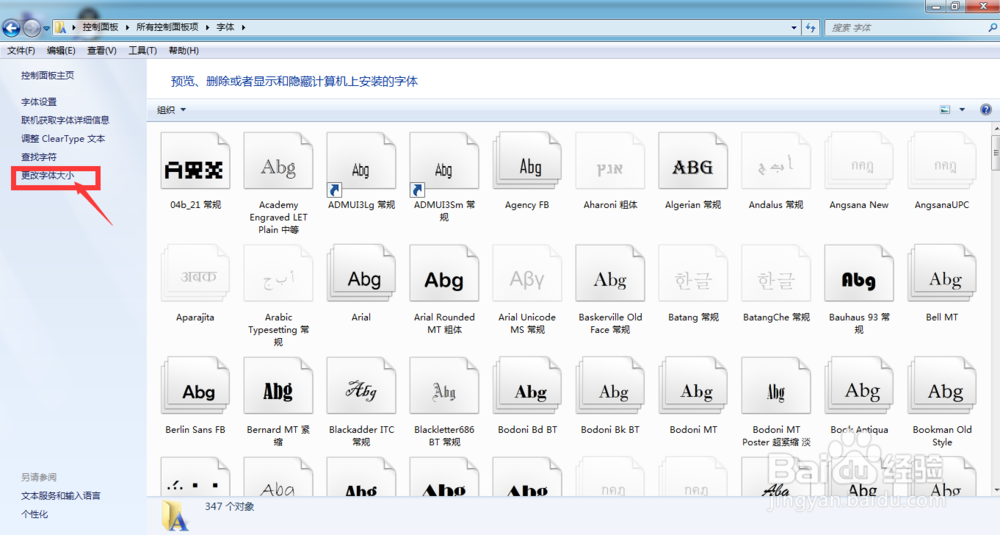Image resolution: width=1000 pixels, height=535 pixels.
Task: Select the Blackadder ITC font
Action: tap(361, 386)
